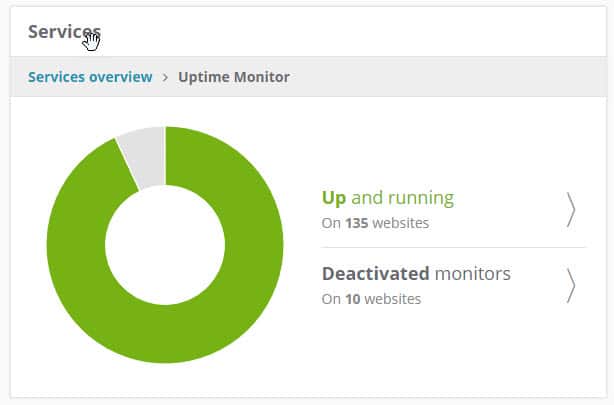The height and width of the screenshot is (405, 614).
Task: Click the Uptime Monitor breadcrumb label
Action: tap(234, 77)
